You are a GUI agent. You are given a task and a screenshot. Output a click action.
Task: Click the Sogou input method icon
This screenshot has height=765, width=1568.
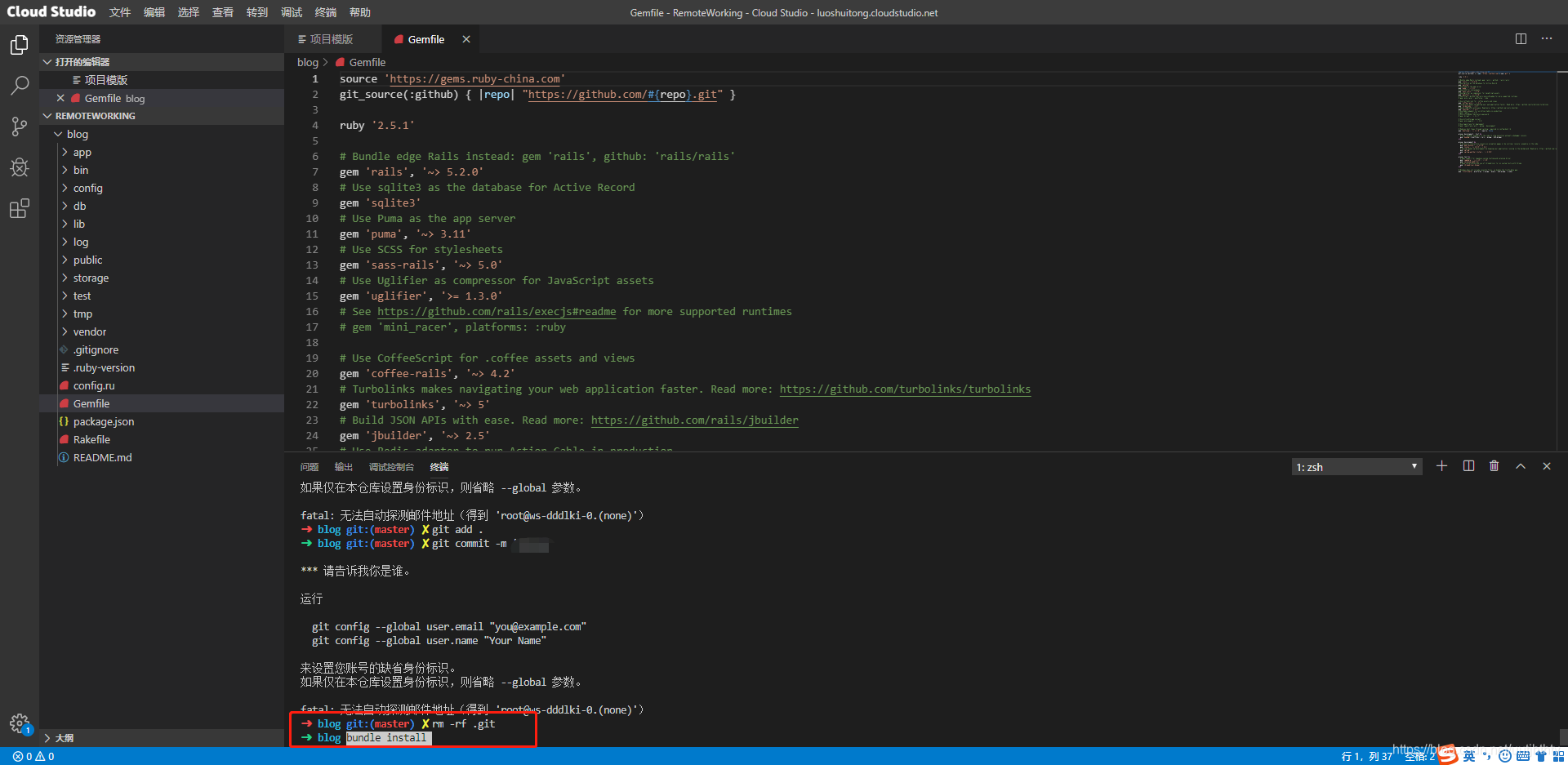(1448, 755)
